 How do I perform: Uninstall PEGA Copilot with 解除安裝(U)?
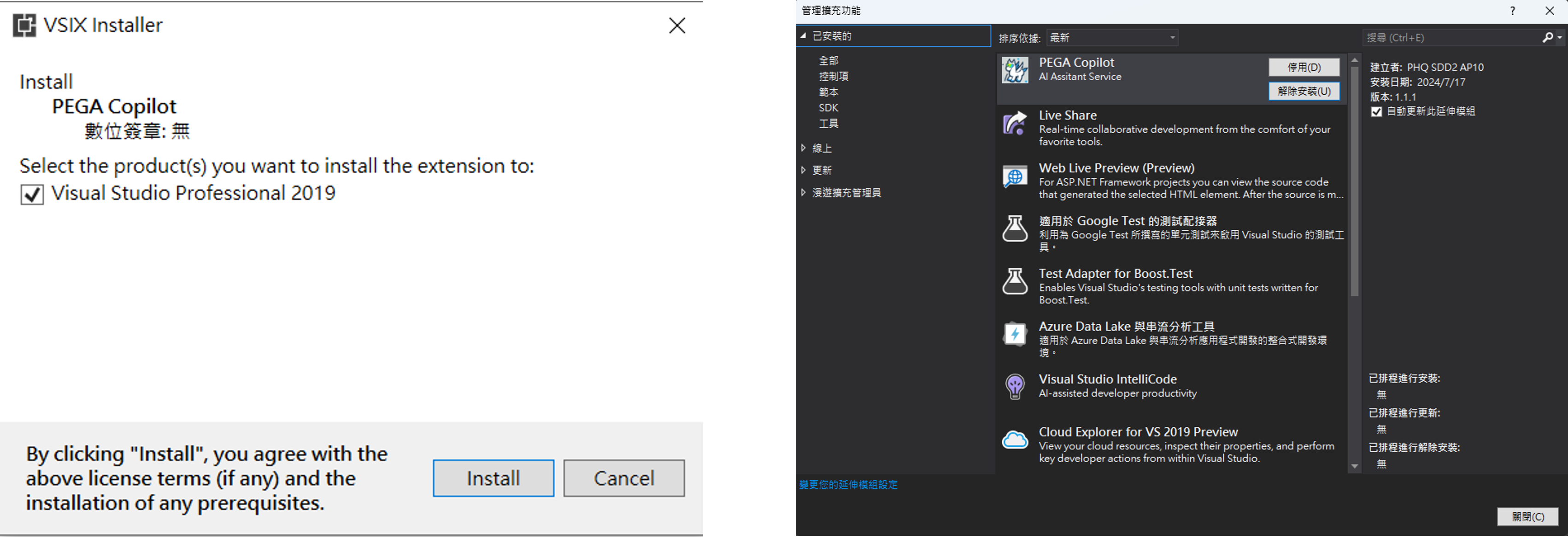1304,91
